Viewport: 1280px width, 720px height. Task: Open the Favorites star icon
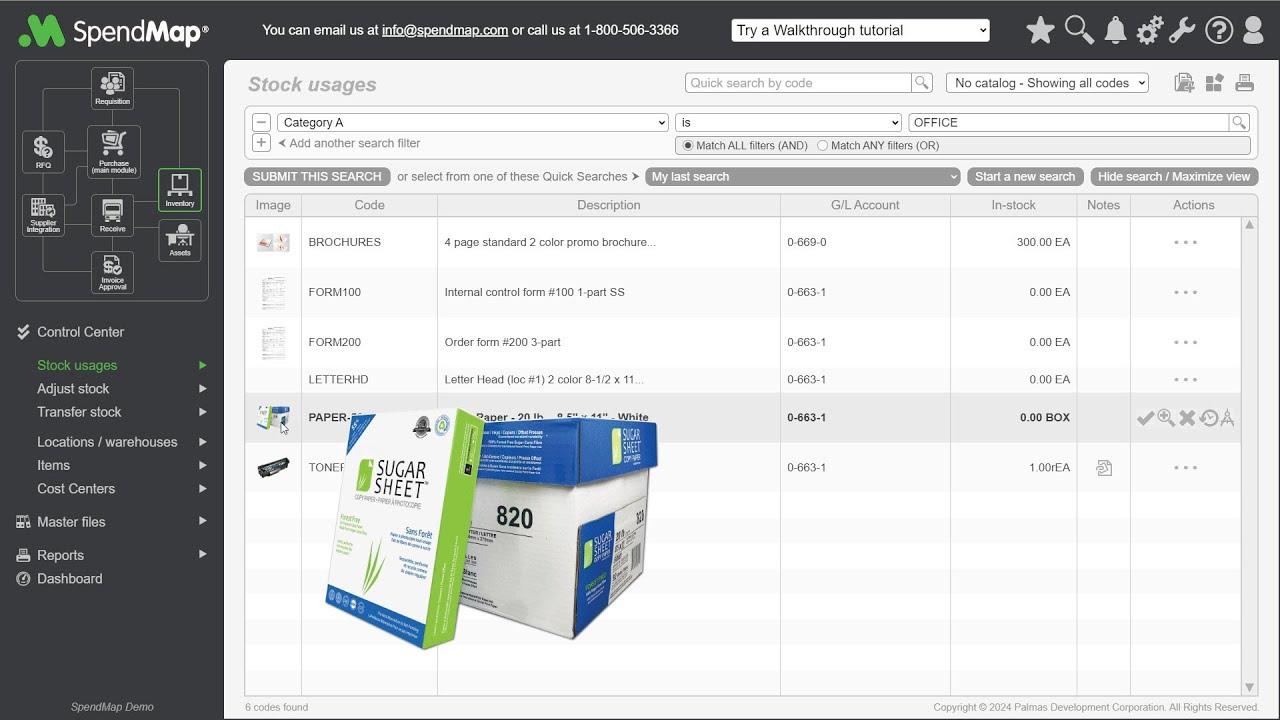(1040, 30)
